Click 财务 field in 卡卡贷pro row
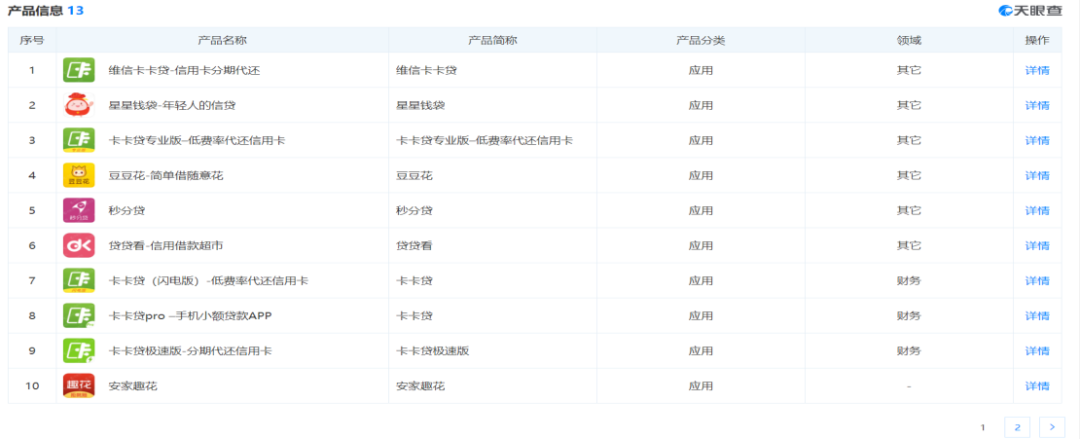 [908, 316]
